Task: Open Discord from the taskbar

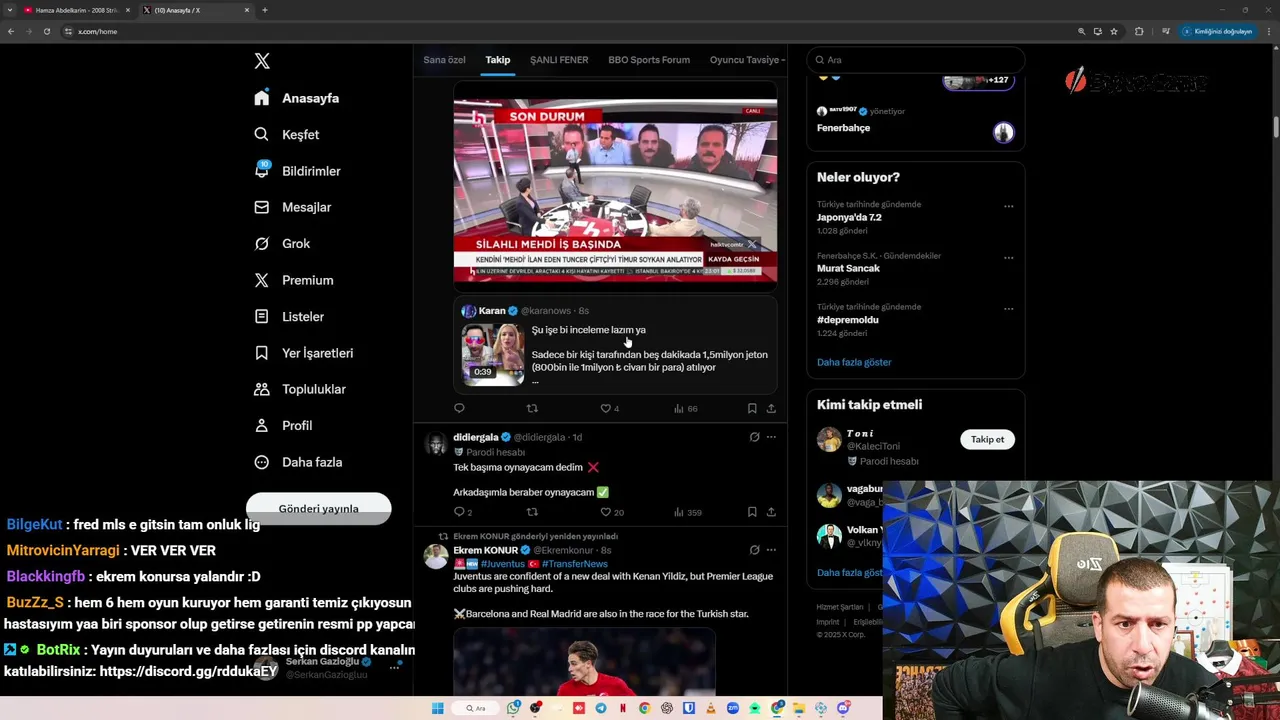Action: coord(843,708)
